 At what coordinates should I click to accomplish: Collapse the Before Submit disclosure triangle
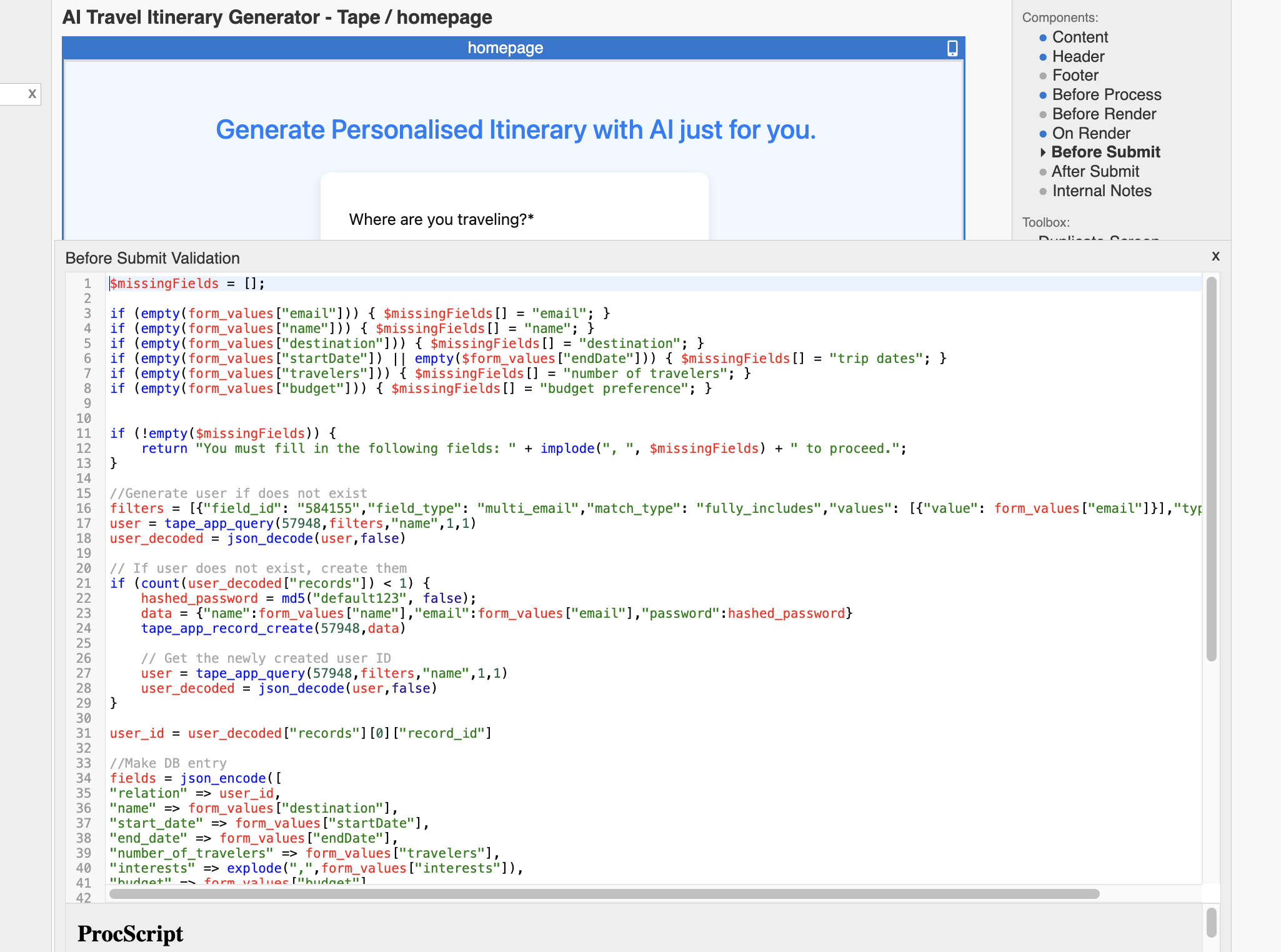click(x=1042, y=152)
